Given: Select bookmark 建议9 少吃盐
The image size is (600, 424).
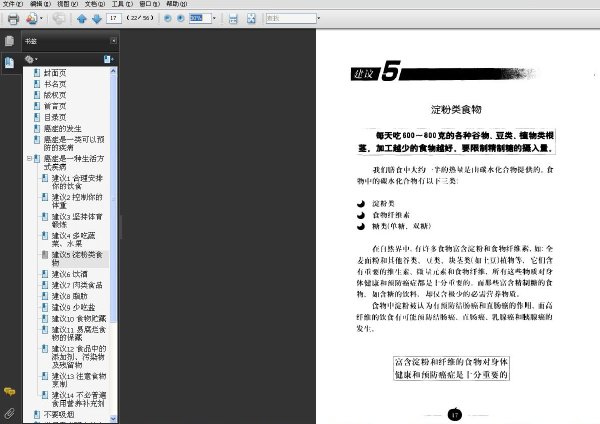Looking at the screenshot, I should (x=73, y=307).
